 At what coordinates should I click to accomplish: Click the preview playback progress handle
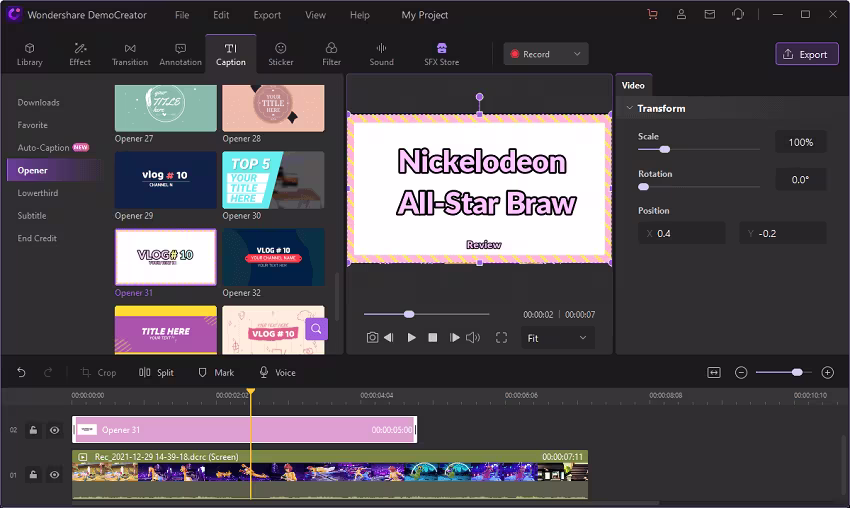click(x=409, y=314)
